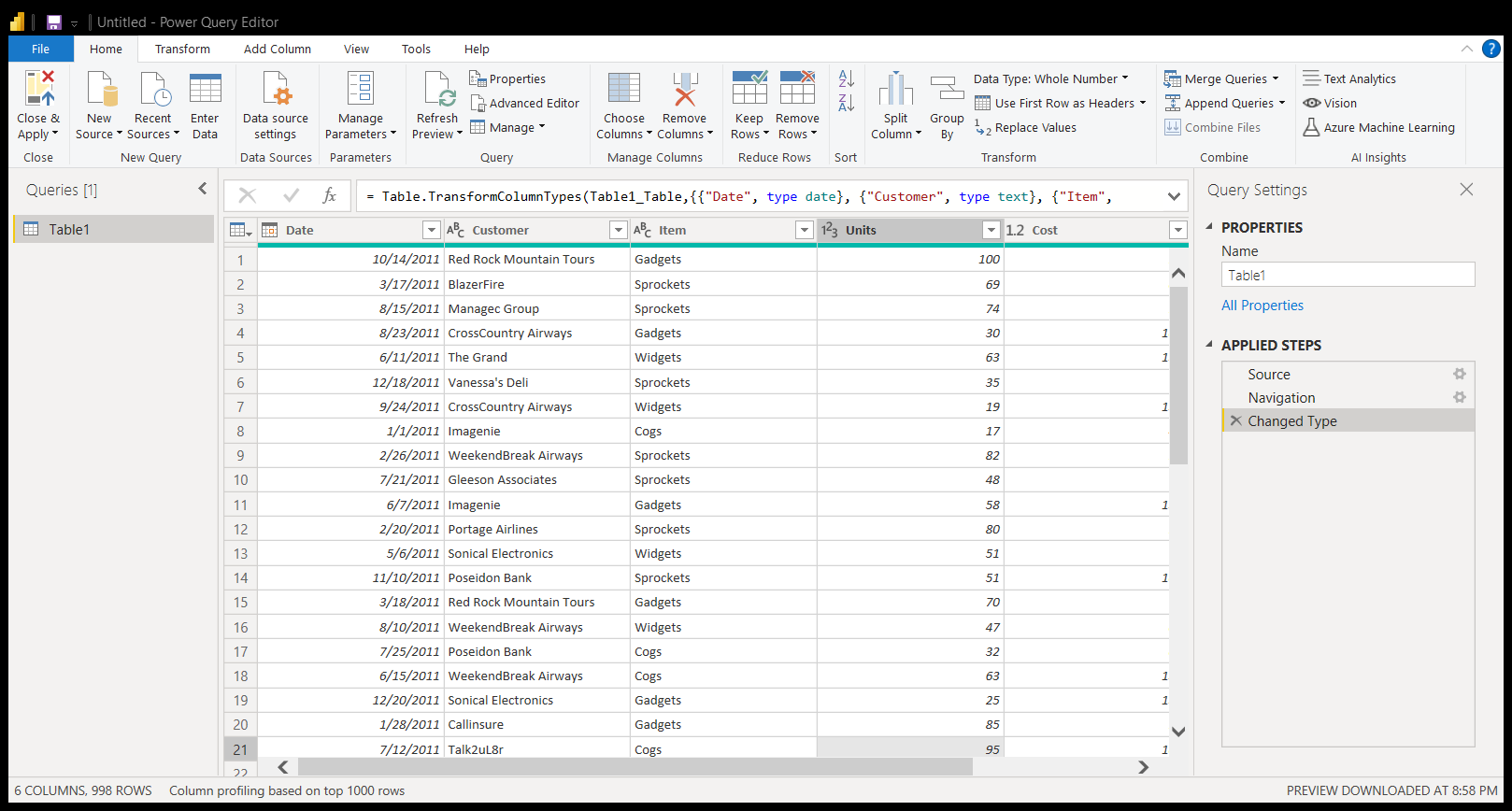
Task: Collapse the Queries pane
Action: pyautogui.click(x=203, y=189)
